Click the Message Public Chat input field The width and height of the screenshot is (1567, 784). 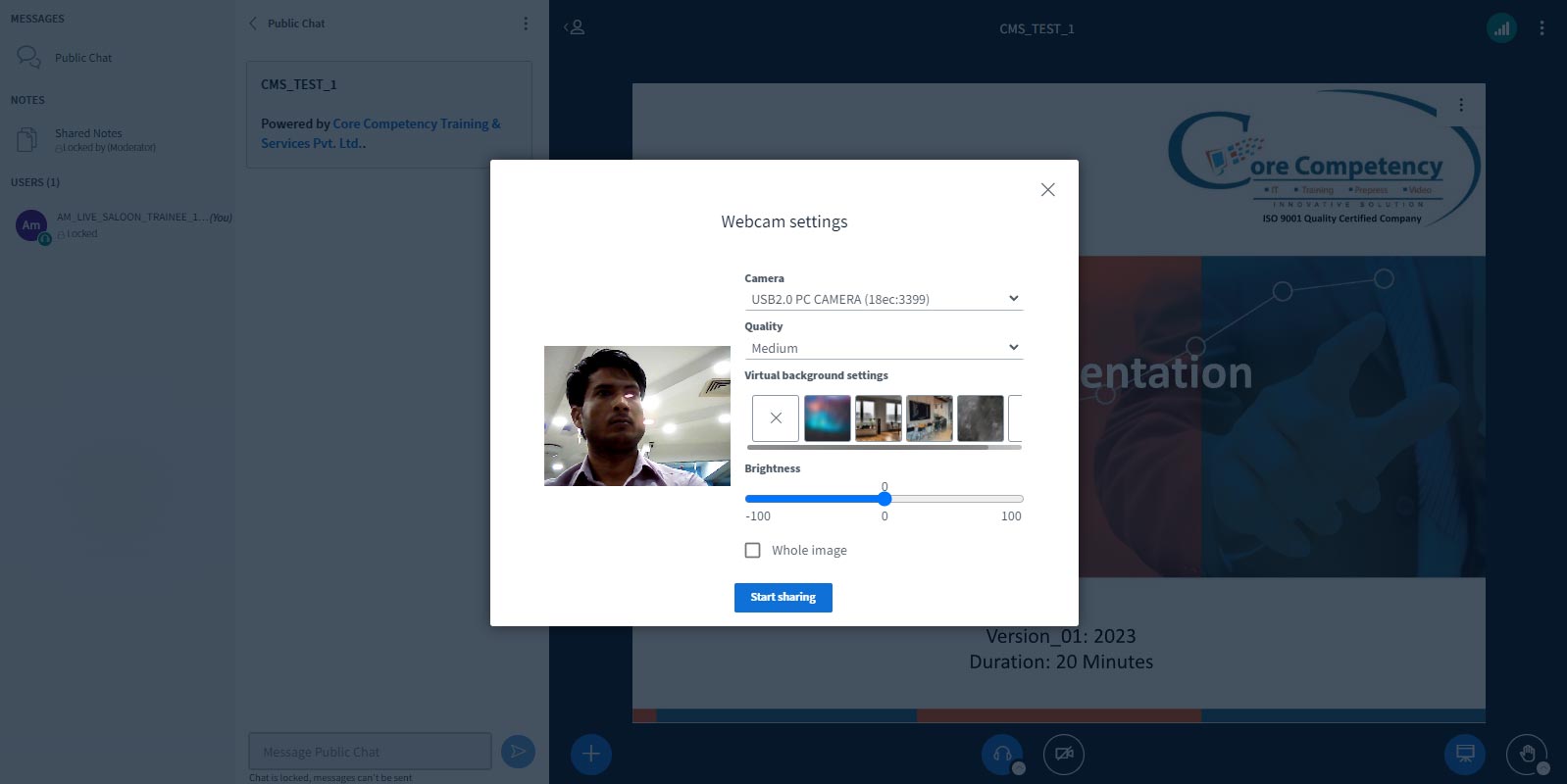(370, 752)
